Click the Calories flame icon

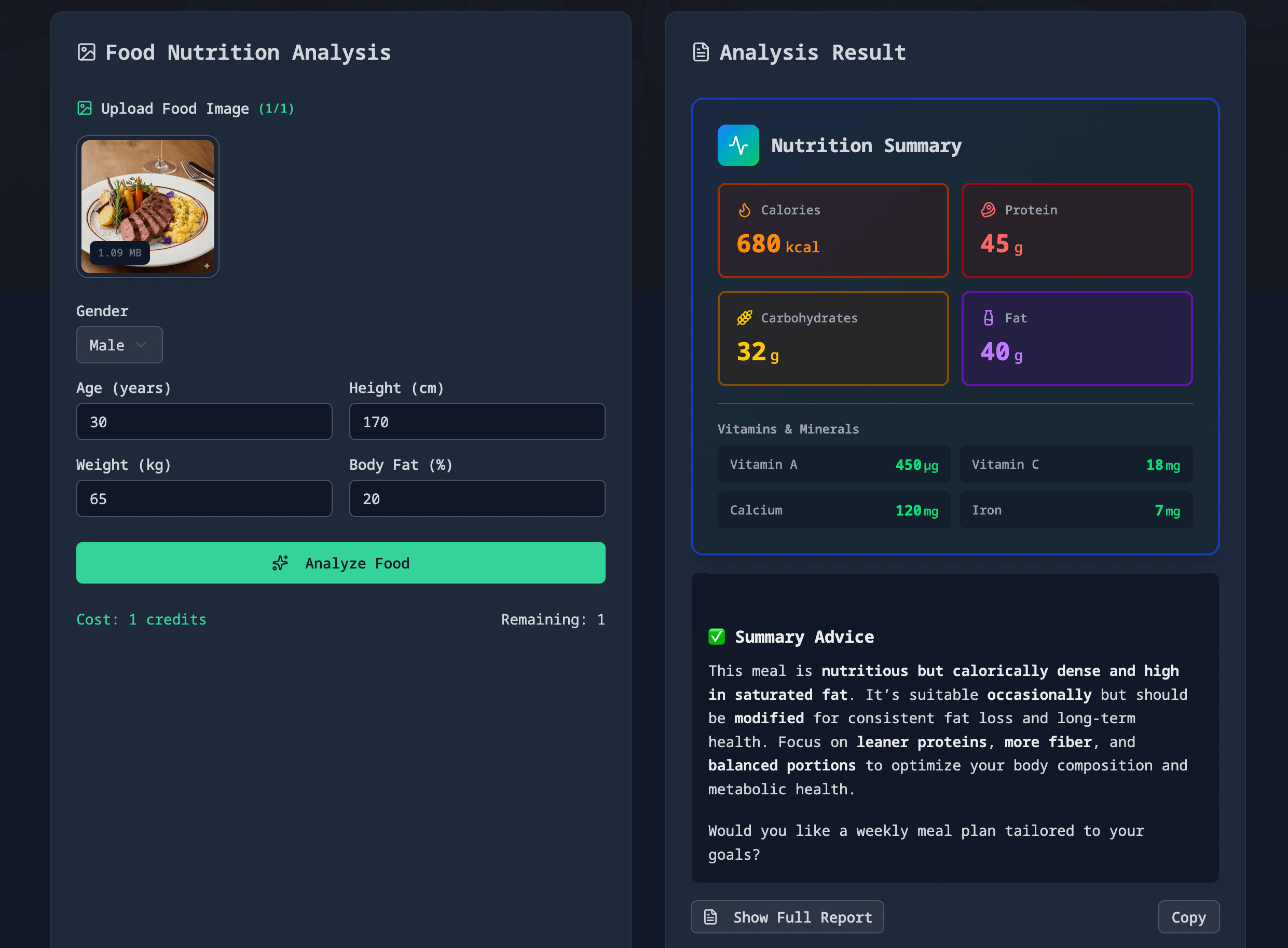coord(744,210)
